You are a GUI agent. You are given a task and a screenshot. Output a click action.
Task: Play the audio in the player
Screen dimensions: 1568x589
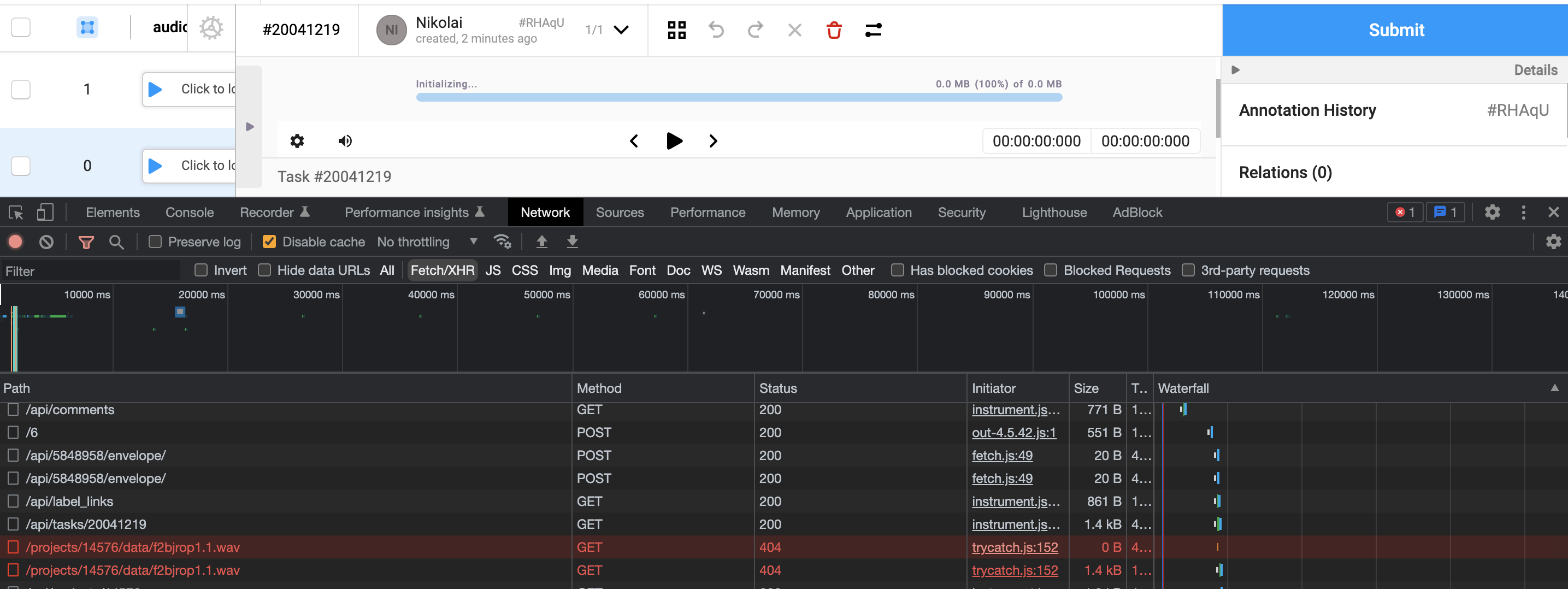tap(674, 141)
